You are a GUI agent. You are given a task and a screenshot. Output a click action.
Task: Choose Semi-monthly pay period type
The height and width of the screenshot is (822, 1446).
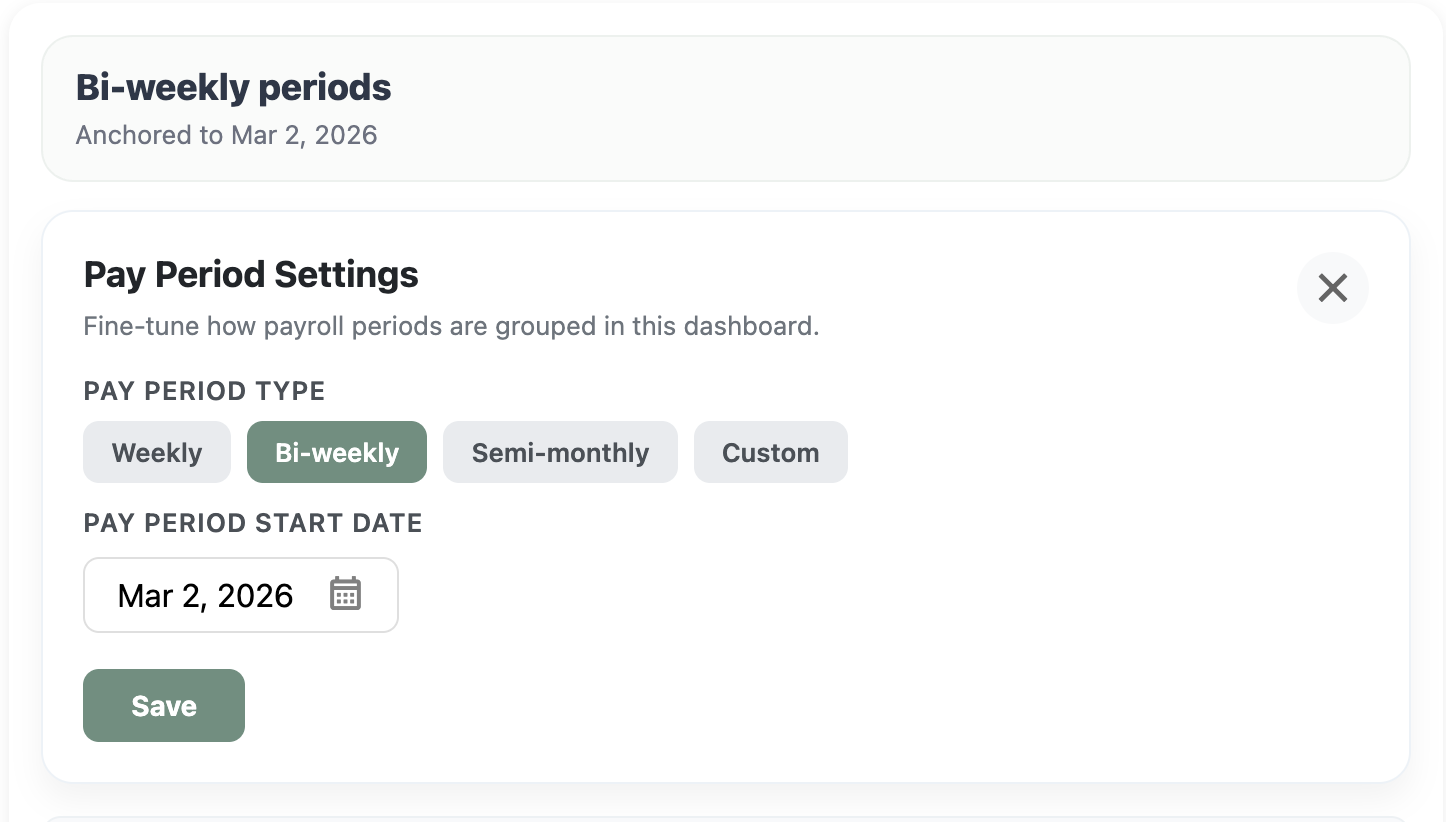point(560,453)
